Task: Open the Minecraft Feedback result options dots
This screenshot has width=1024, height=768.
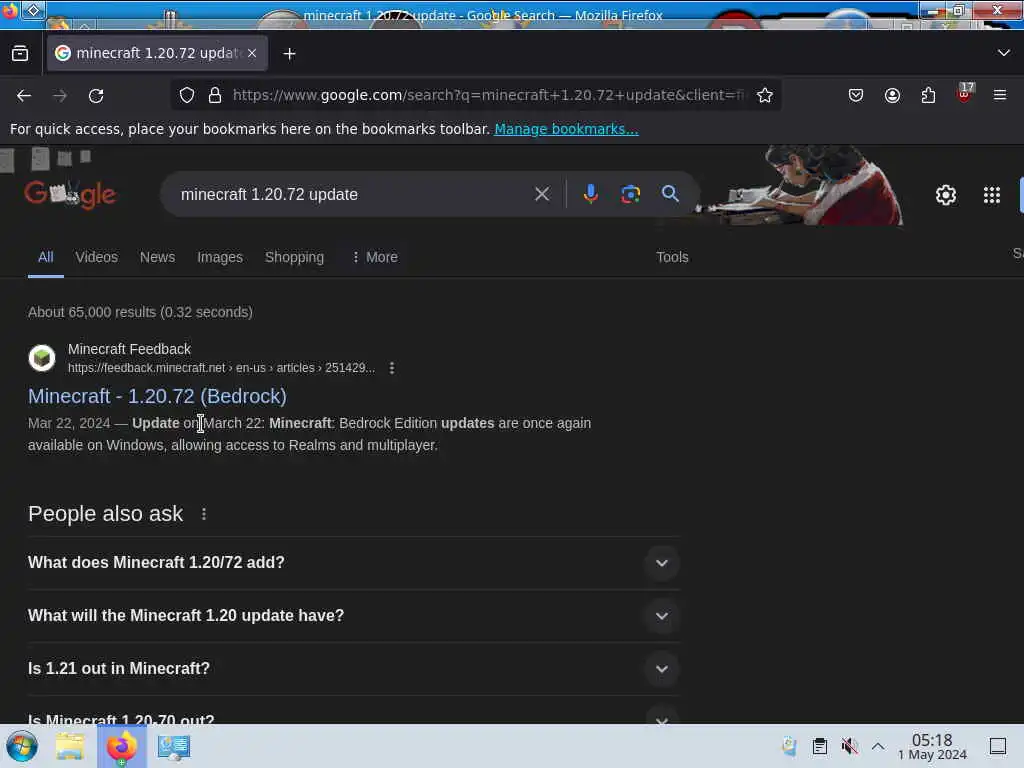Action: point(392,368)
